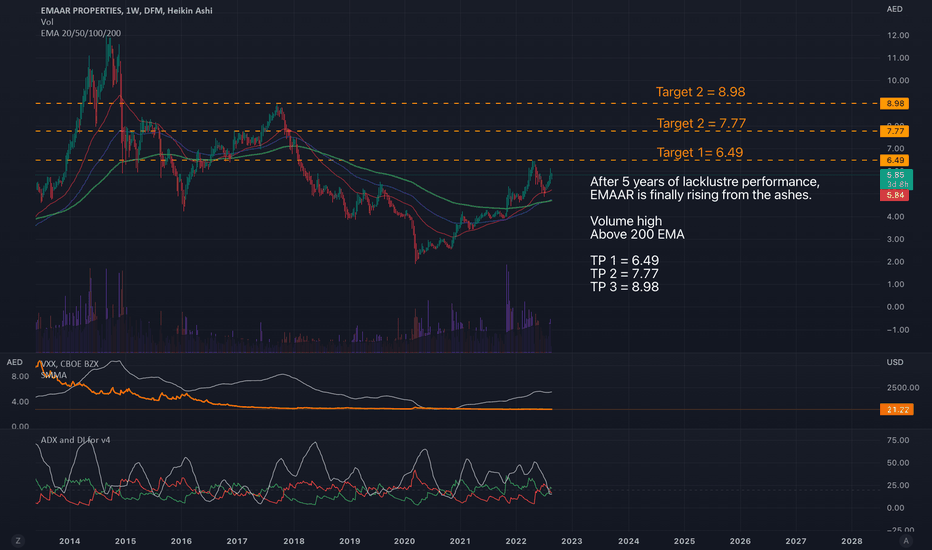This screenshot has width=932, height=550.
Task: Click the 'TP 1 = 6.49' line
Action: [x=624, y=260]
